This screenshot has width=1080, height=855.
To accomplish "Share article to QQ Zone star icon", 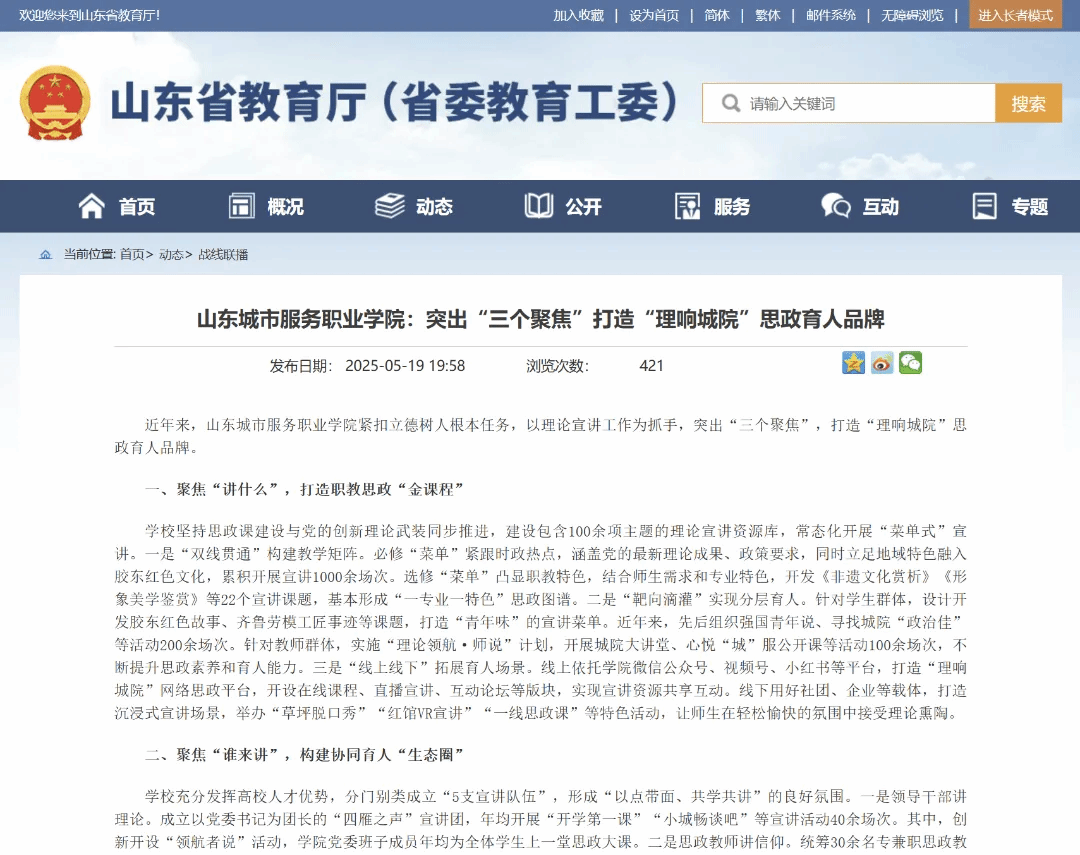I will click(853, 363).
